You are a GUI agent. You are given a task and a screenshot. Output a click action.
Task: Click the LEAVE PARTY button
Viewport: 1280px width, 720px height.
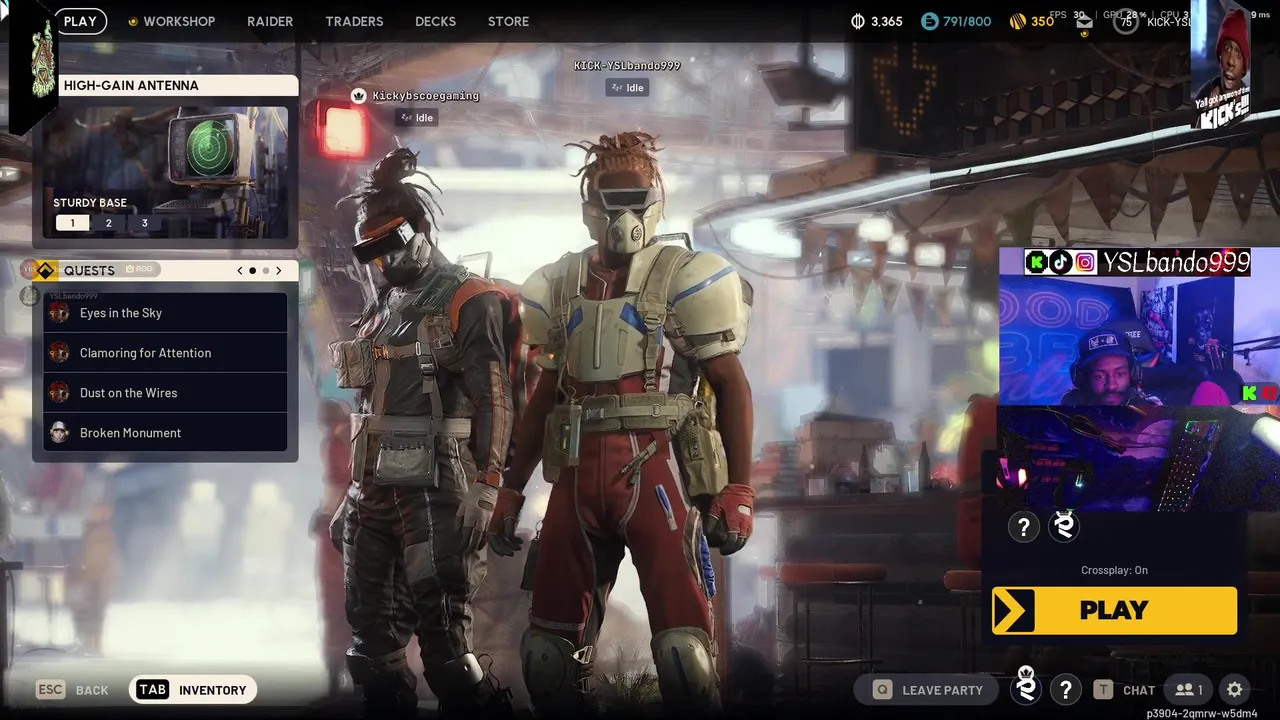point(927,690)
